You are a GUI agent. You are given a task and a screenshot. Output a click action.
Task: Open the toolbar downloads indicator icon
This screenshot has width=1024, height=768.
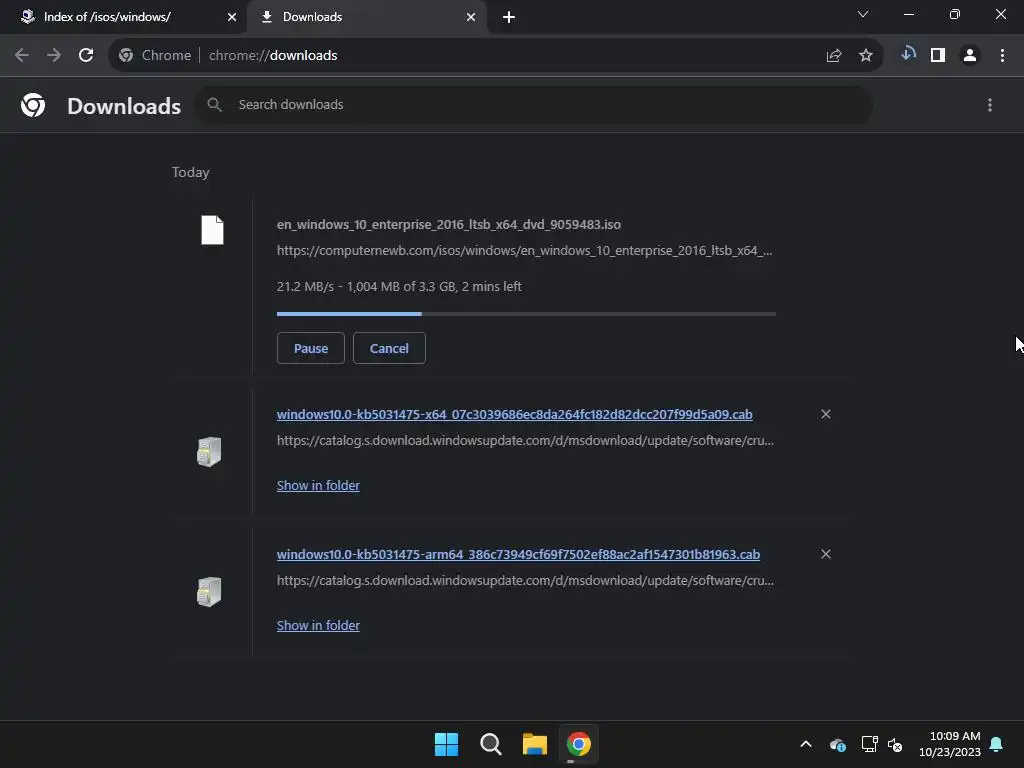pos(908,54)
